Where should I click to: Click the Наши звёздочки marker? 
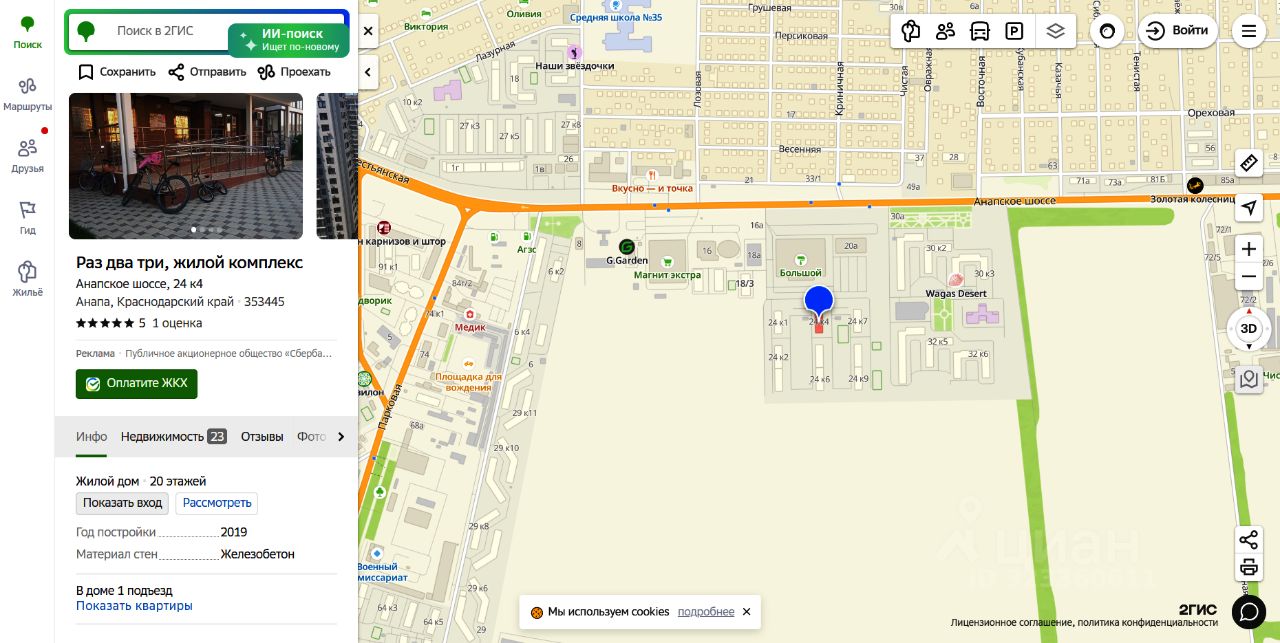(574, 52)
